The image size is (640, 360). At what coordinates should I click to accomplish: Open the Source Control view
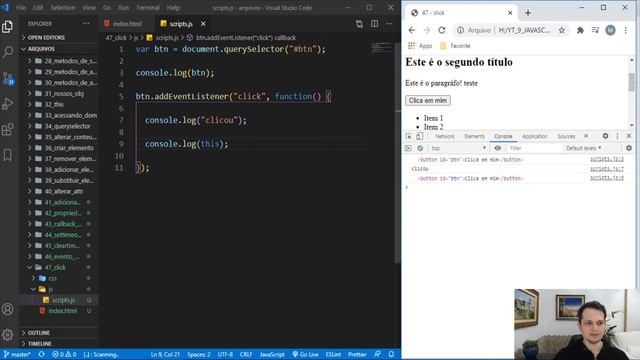click(7, 78)
